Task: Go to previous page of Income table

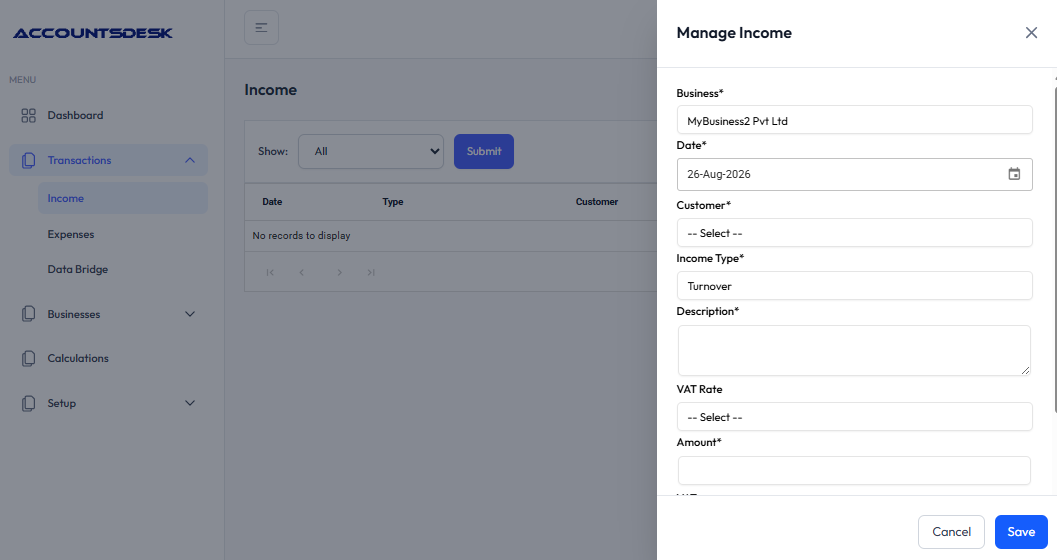Action: [x=301, y=272]
